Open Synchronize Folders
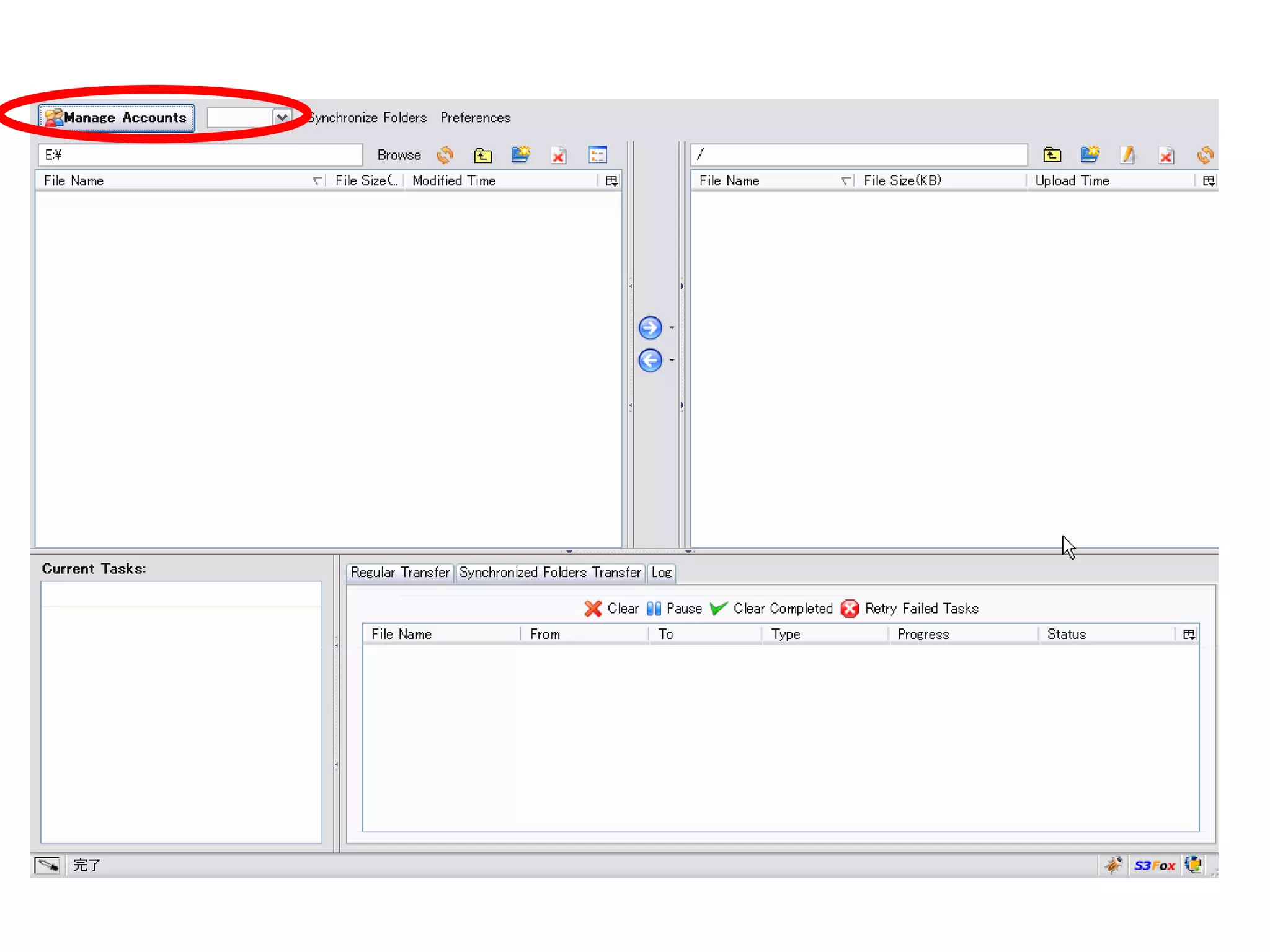The width and height of the screenshot is (1270, 952). [x=368, y=118]
